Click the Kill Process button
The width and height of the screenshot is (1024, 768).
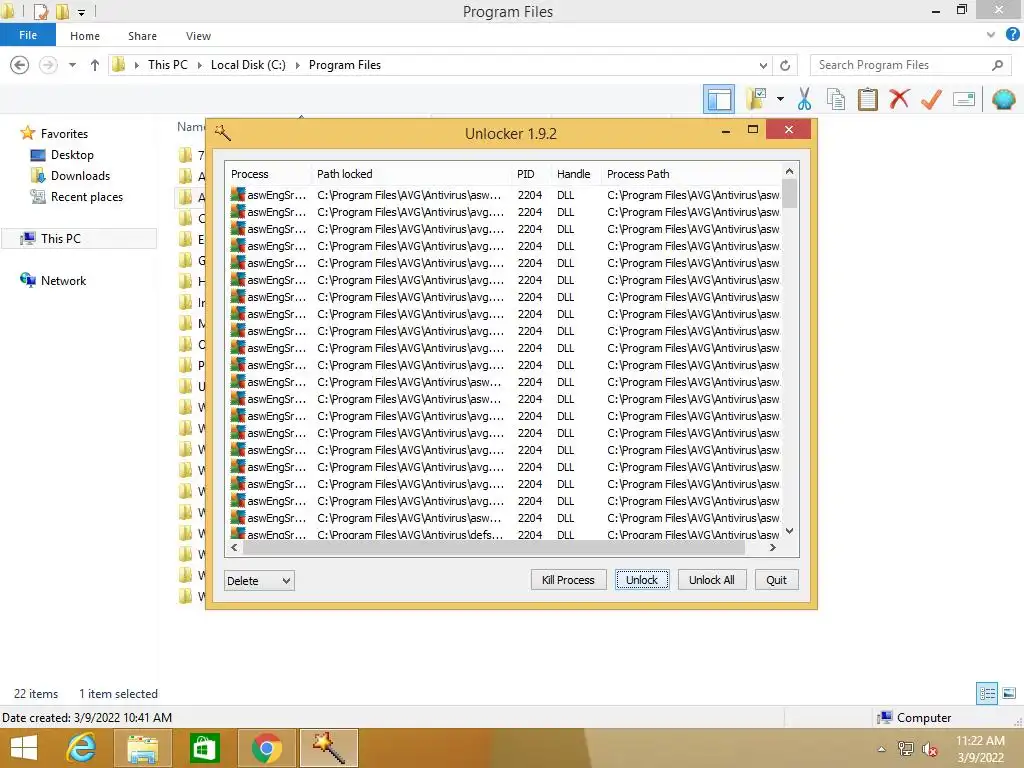pyautogui.click(x=568, y=580)
